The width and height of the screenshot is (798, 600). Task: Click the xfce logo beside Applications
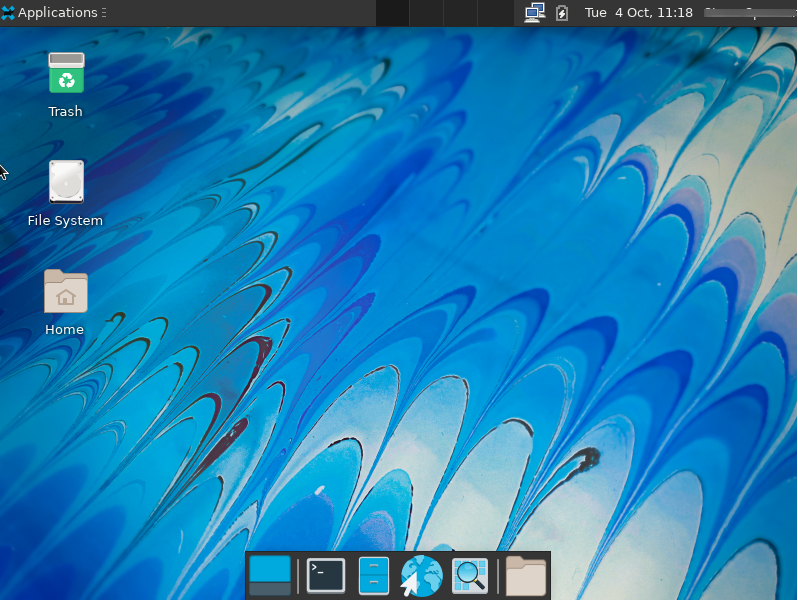[9, 13]
